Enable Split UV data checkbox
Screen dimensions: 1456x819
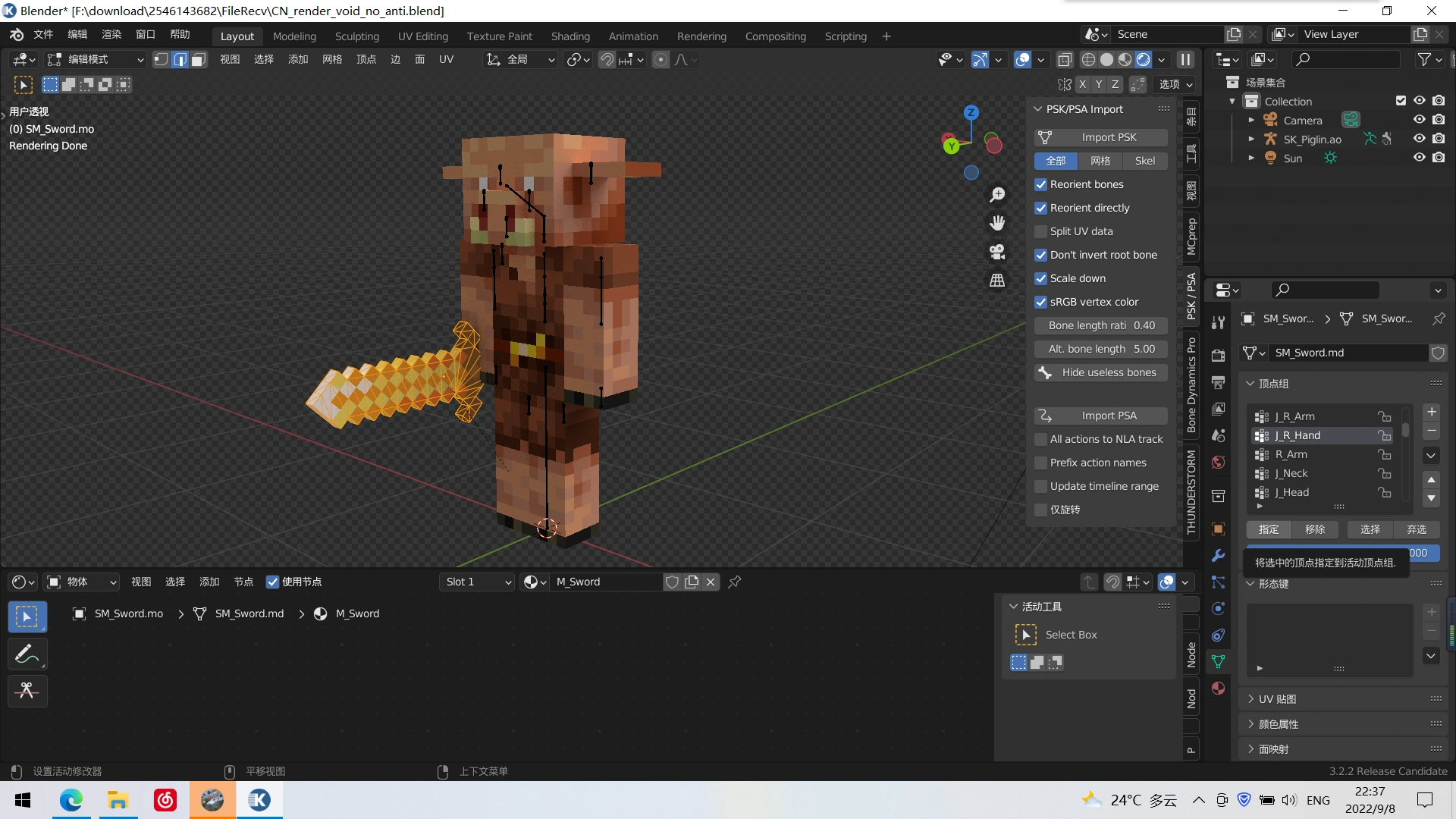click(x=1041, y=231)
